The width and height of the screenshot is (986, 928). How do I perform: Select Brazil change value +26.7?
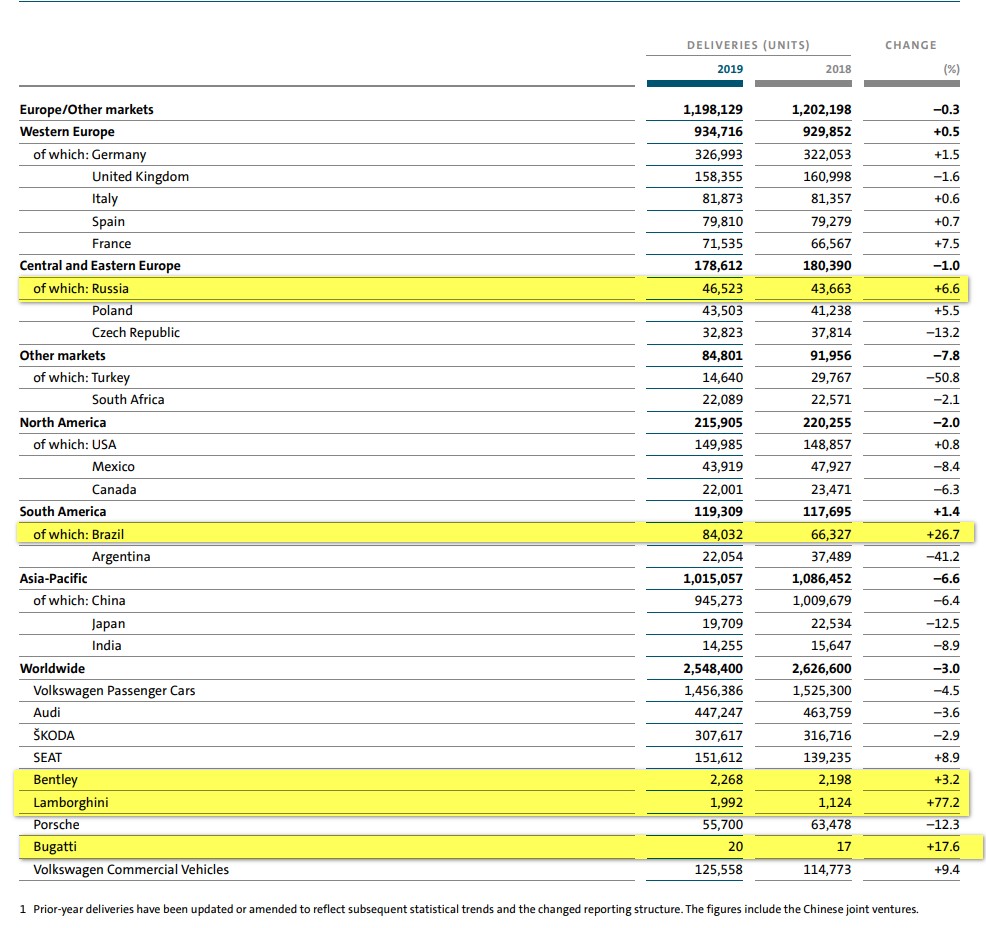pos(943,534)
